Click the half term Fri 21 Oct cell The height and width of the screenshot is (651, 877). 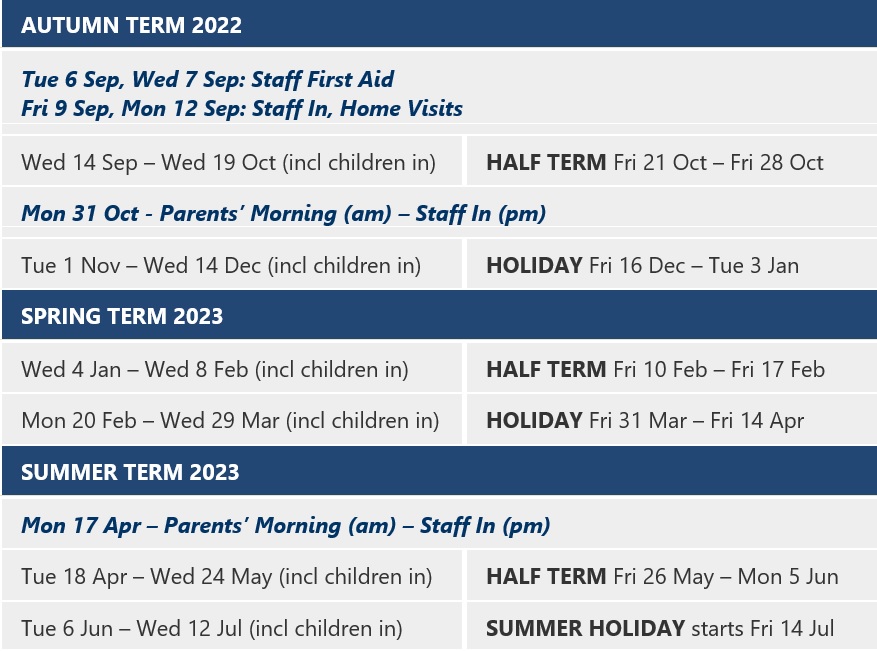click(x=654, y=162)
